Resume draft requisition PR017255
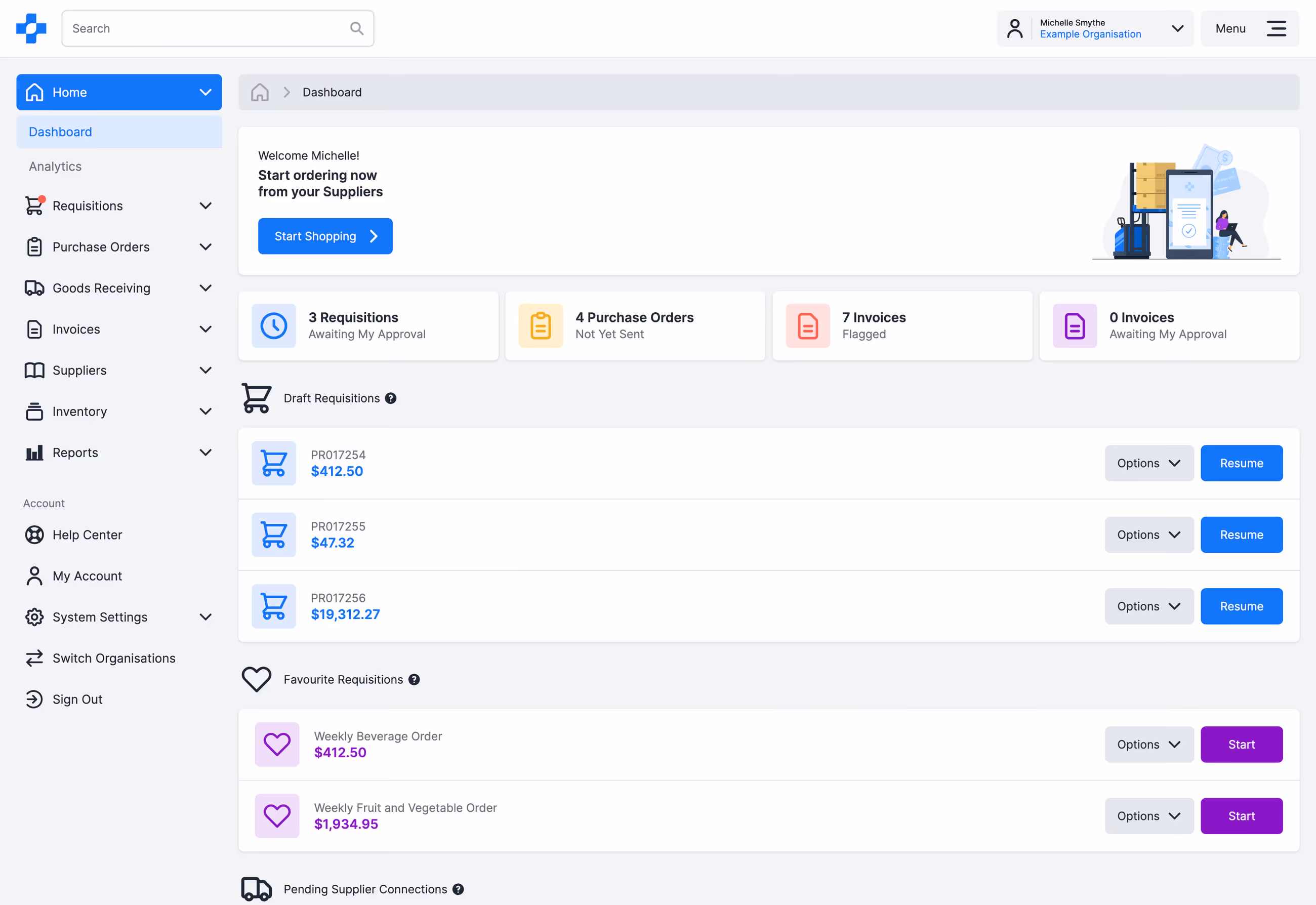 pyautogui.click(x=1241, y=534)
